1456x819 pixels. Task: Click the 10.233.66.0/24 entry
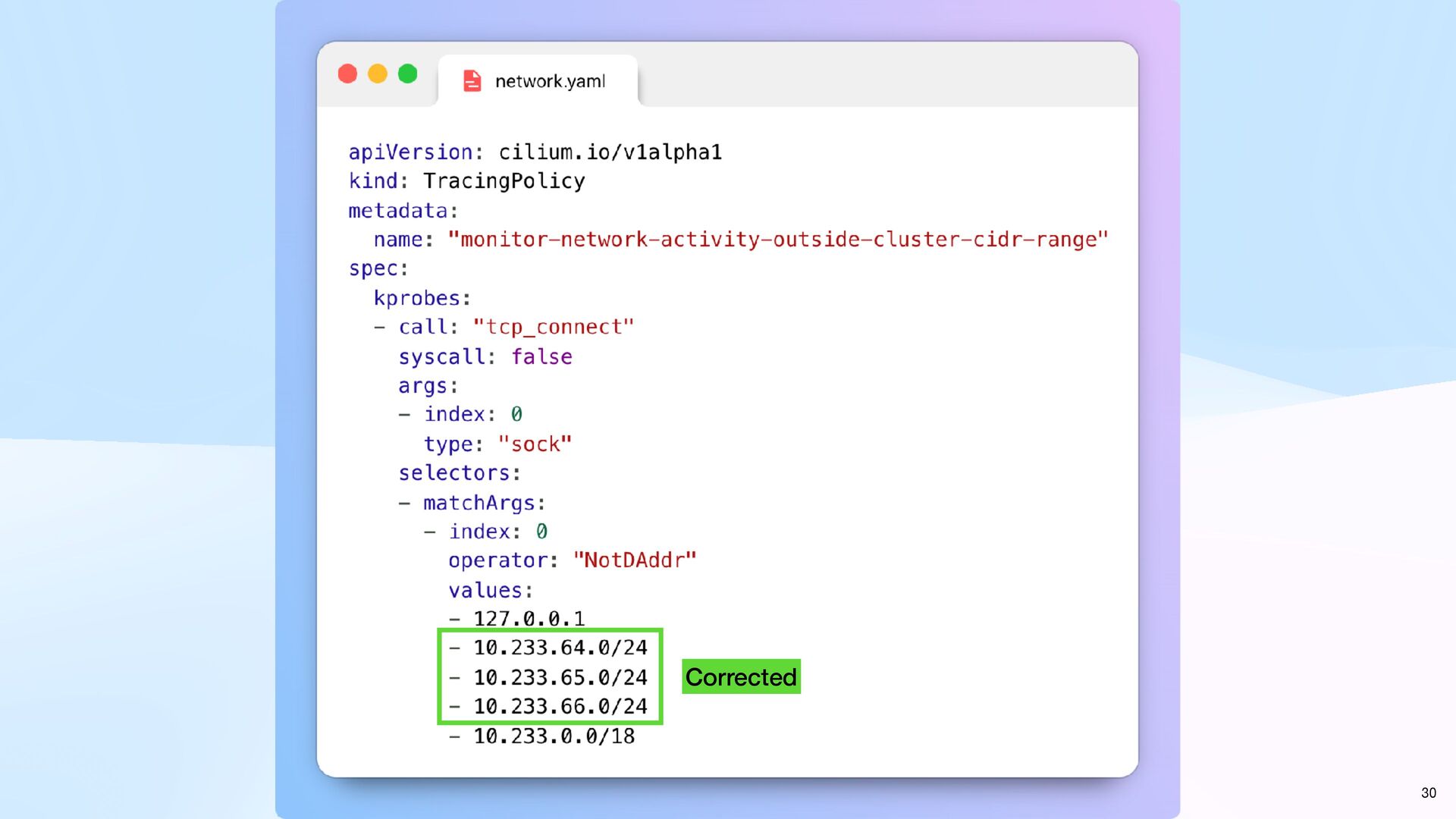click(x=560, y=707)
